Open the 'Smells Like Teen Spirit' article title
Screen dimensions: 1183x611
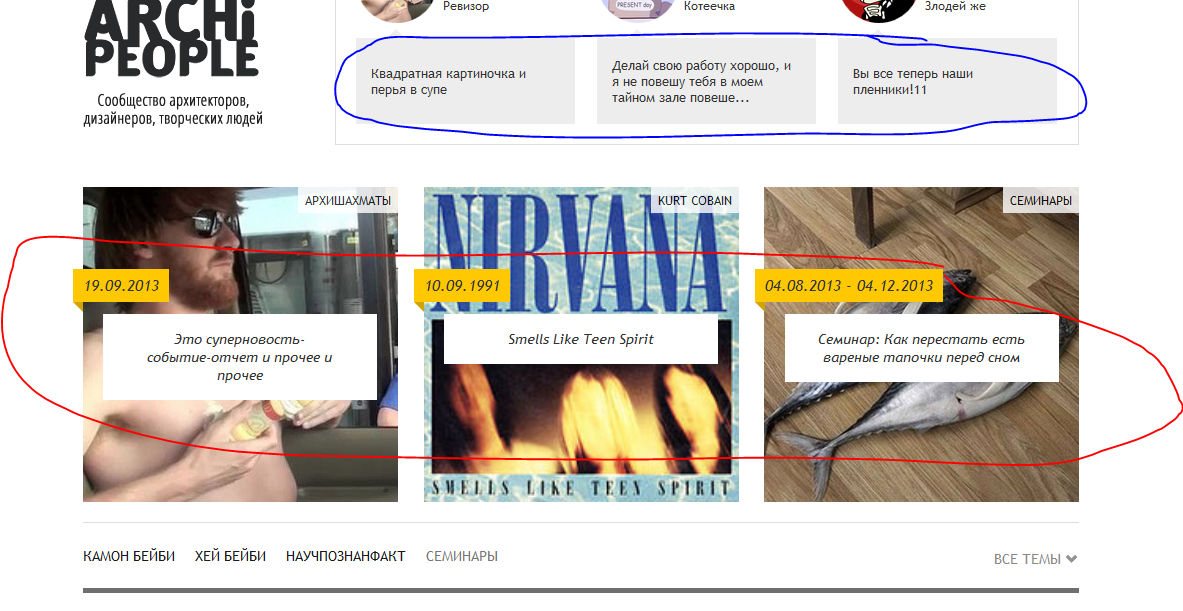tap(581, 339)
